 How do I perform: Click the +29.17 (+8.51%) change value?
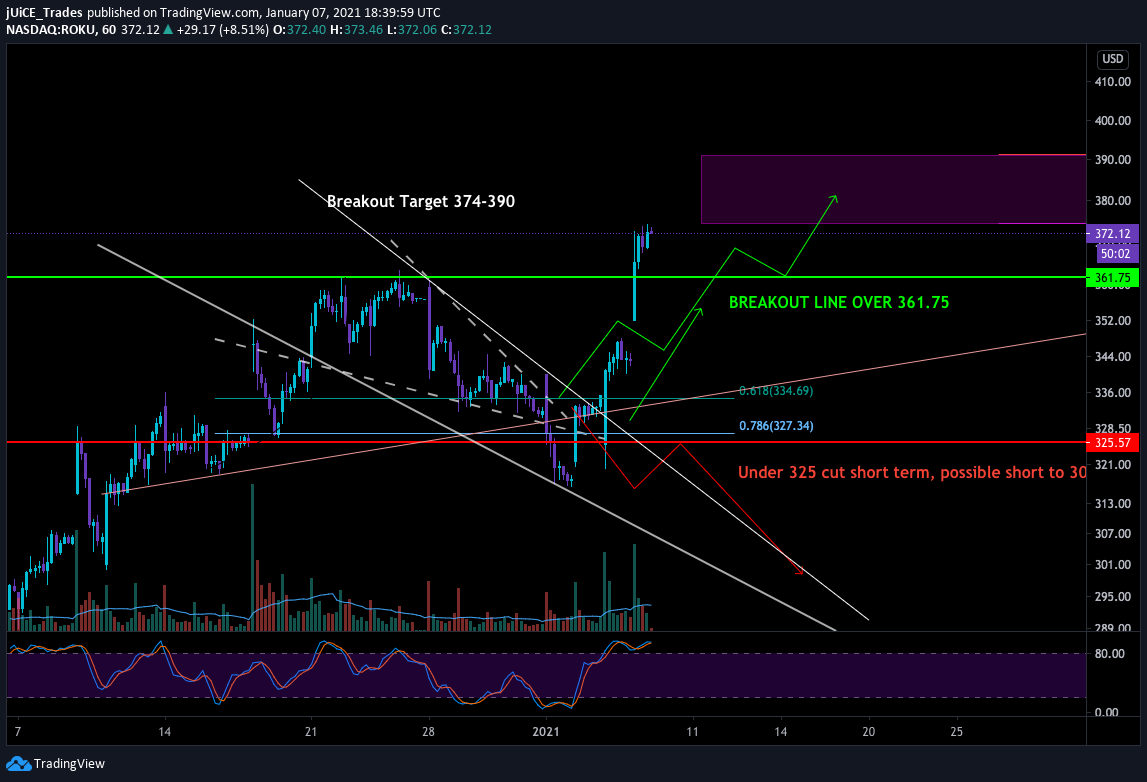(x=222, y=30)
